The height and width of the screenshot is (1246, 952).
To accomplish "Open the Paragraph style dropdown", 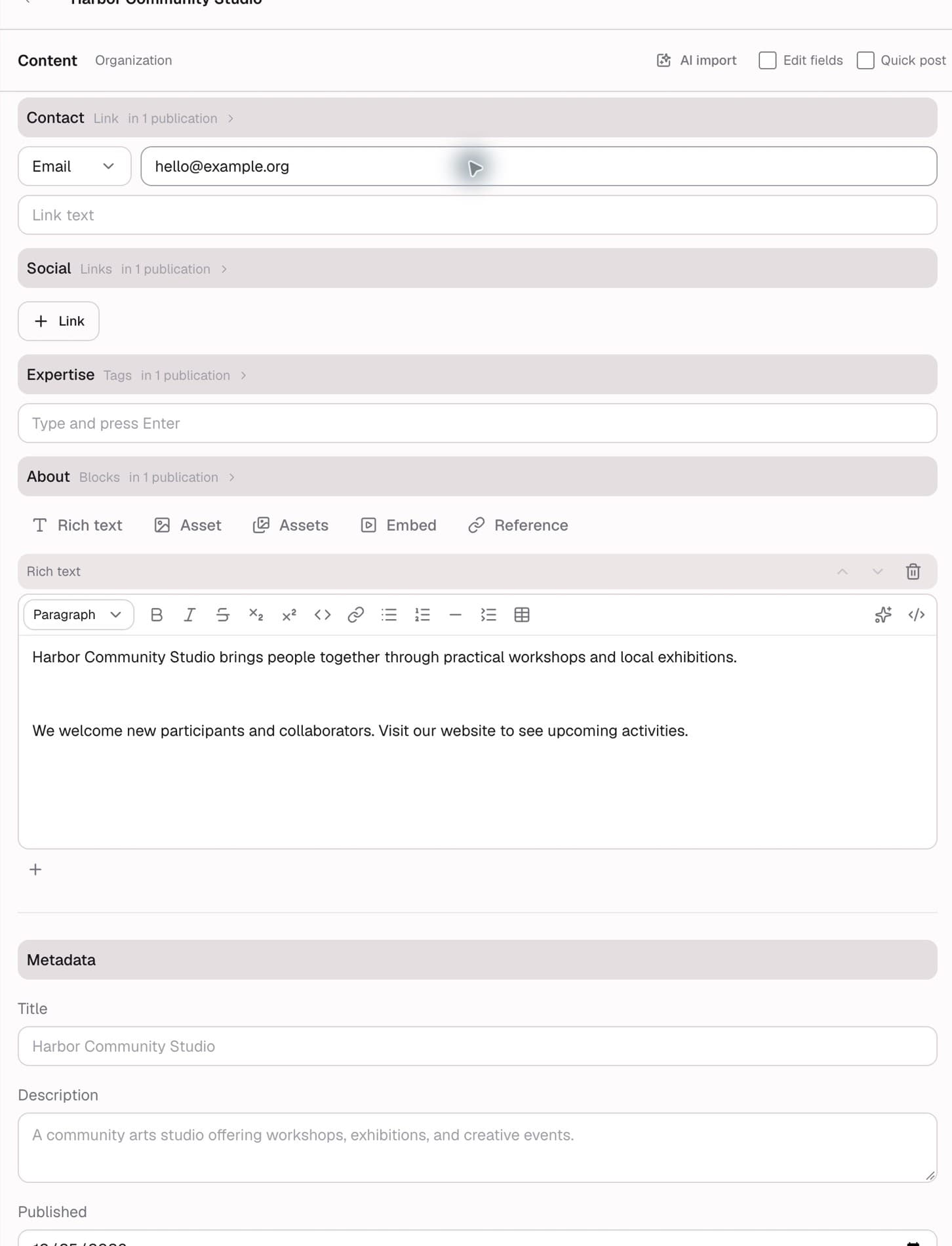I will click(x=79, y=614).
